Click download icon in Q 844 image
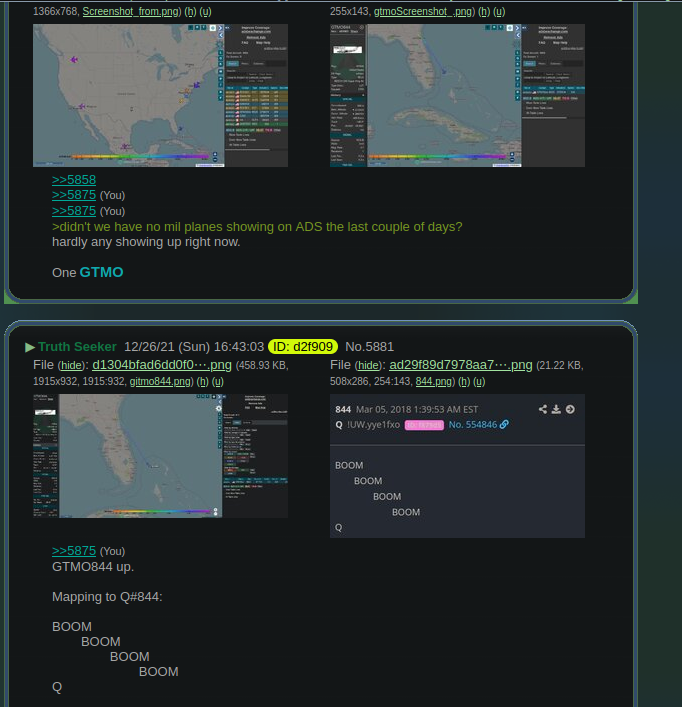 point(556,409)
